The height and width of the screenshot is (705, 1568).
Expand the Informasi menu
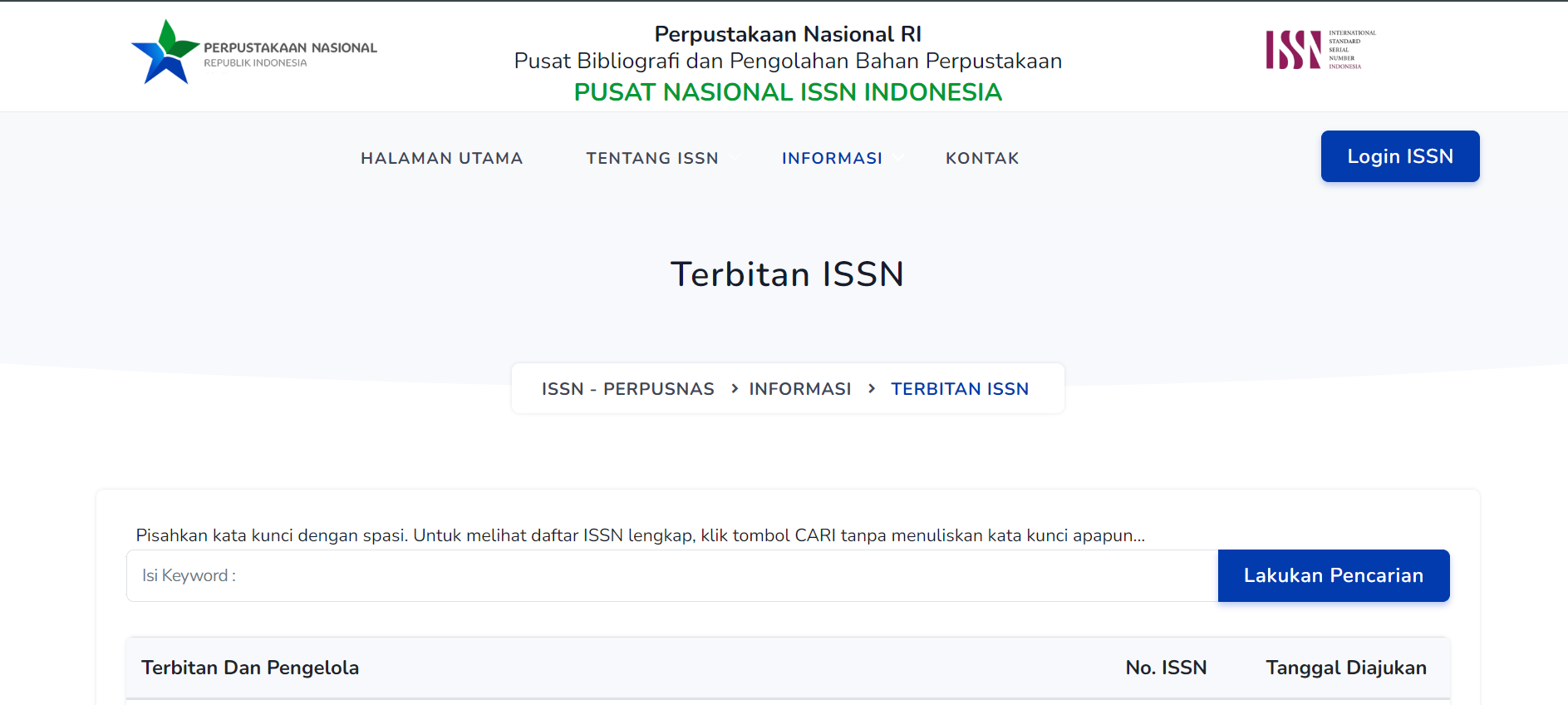click(832, 158)
